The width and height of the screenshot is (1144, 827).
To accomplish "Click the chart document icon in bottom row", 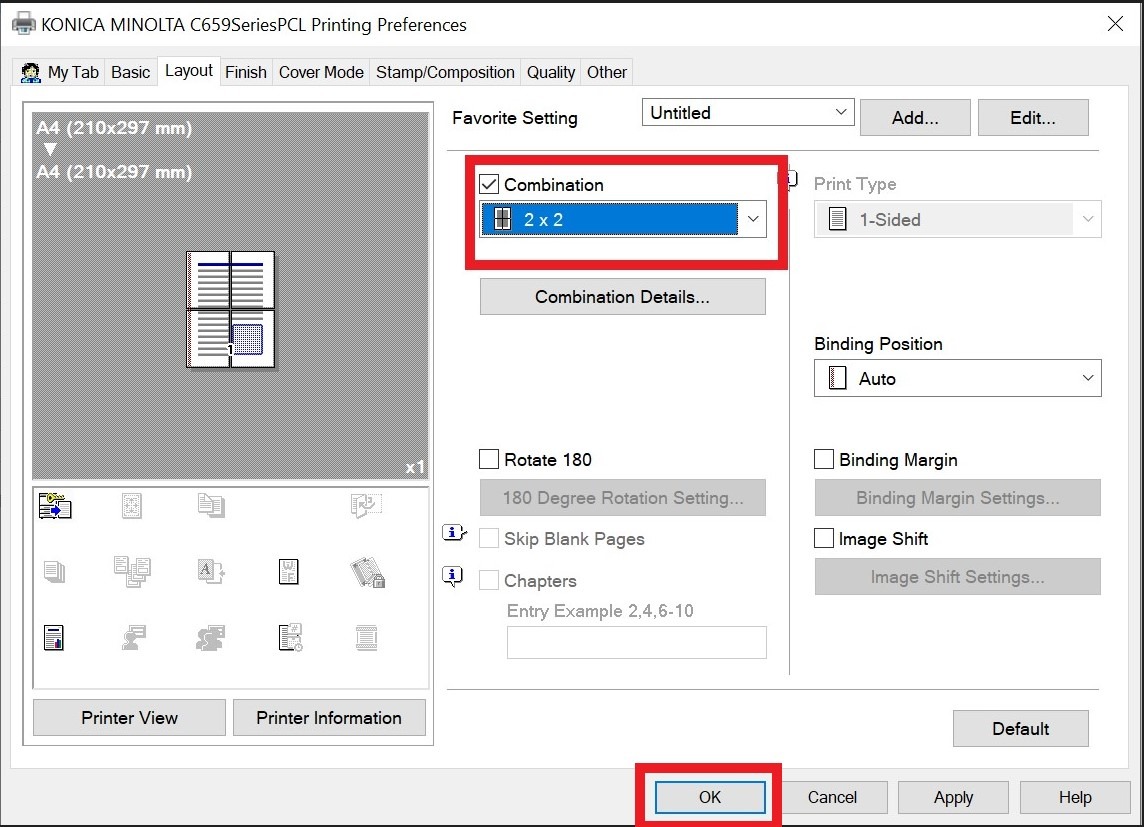I will 54,637.
